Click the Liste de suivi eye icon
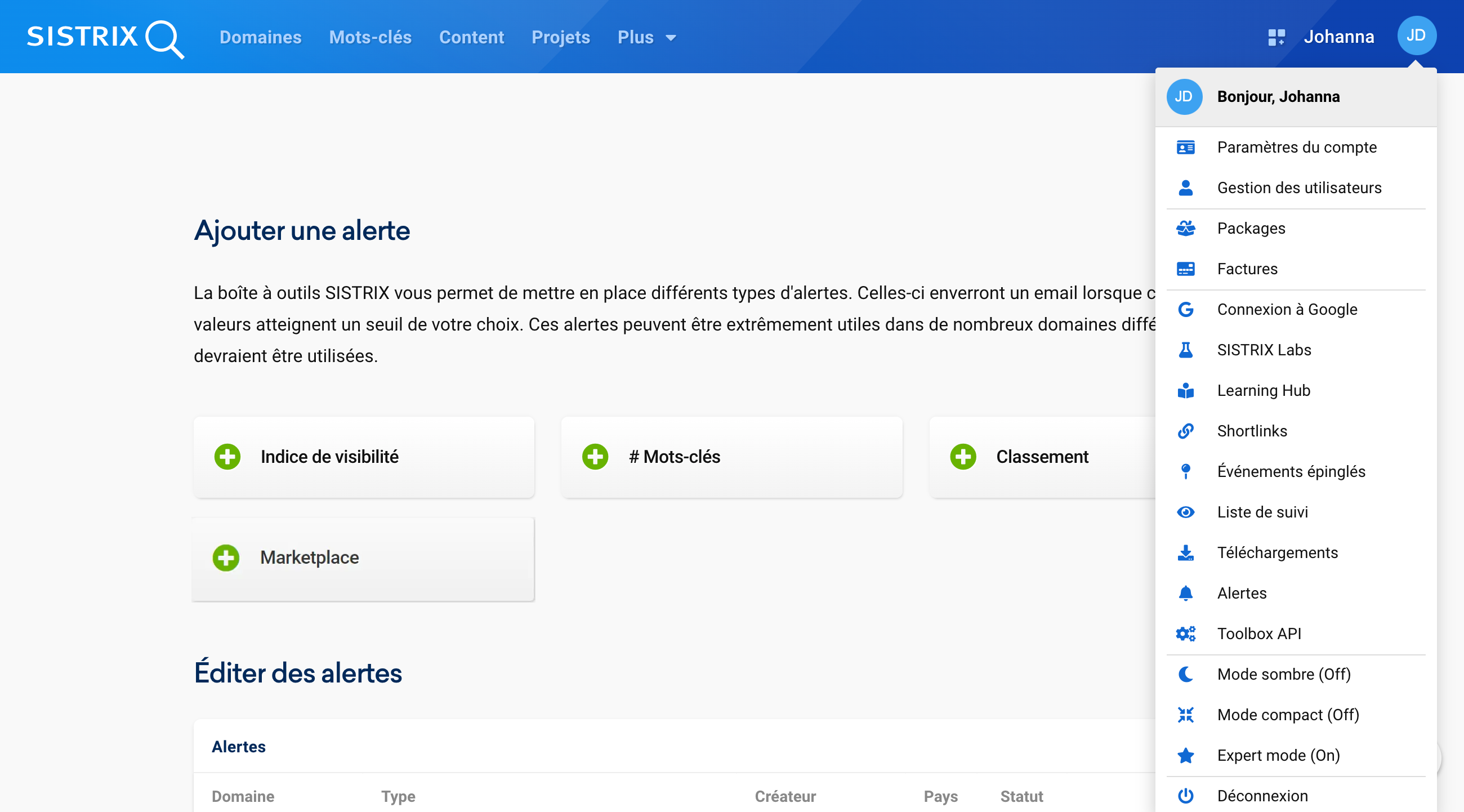 coord(1185,512)
